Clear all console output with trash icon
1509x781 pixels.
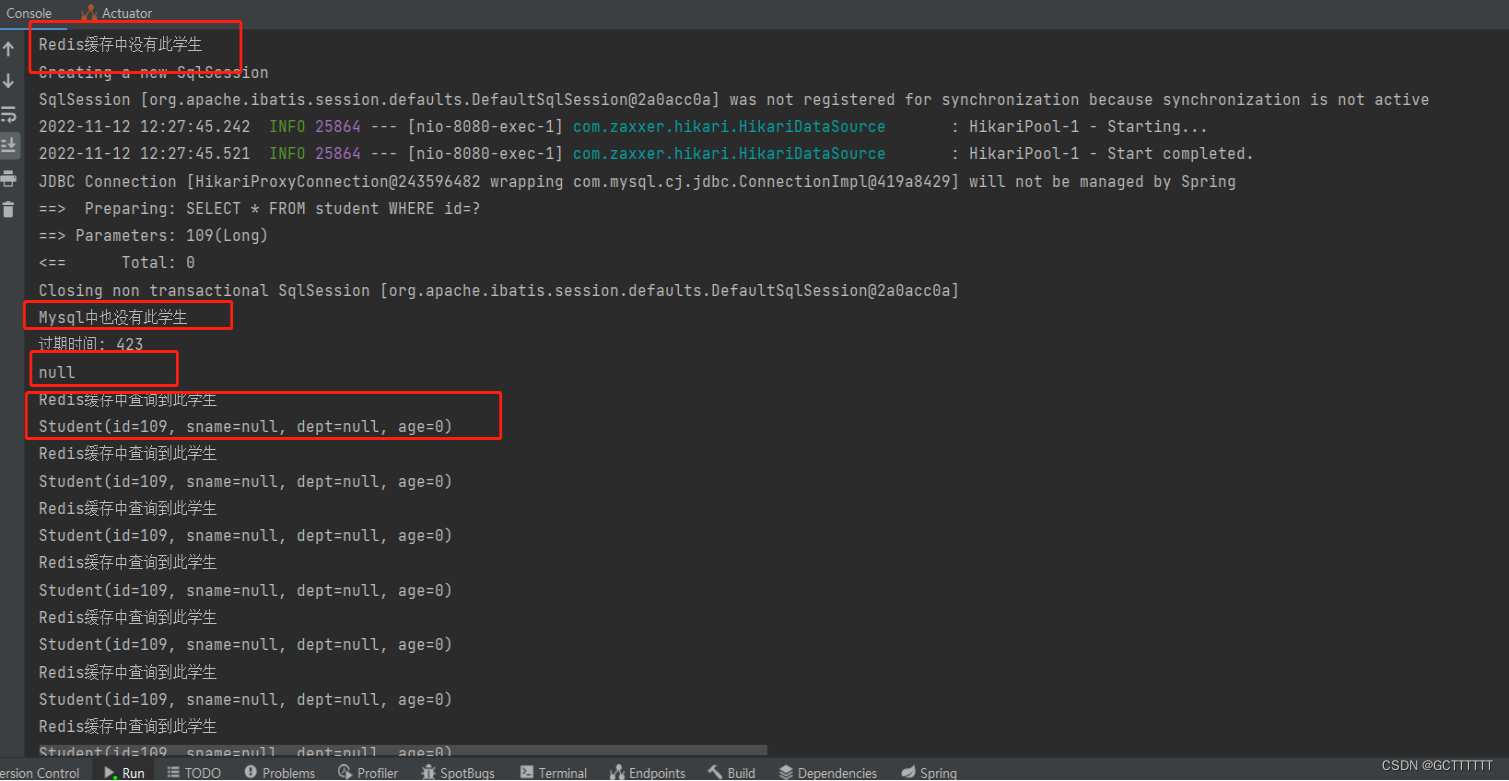9,210
